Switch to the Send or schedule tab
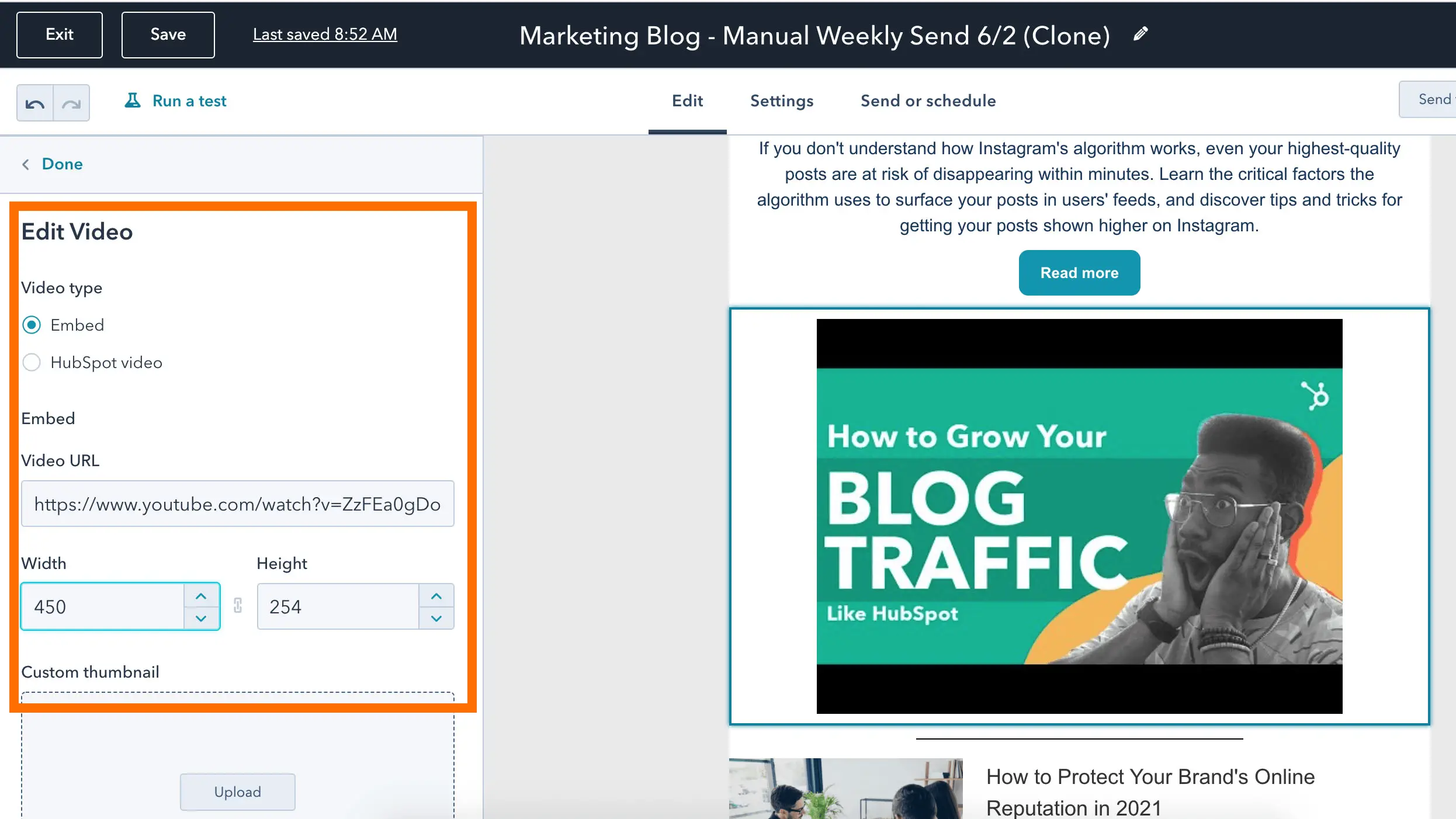 click(x=928, y=100)
